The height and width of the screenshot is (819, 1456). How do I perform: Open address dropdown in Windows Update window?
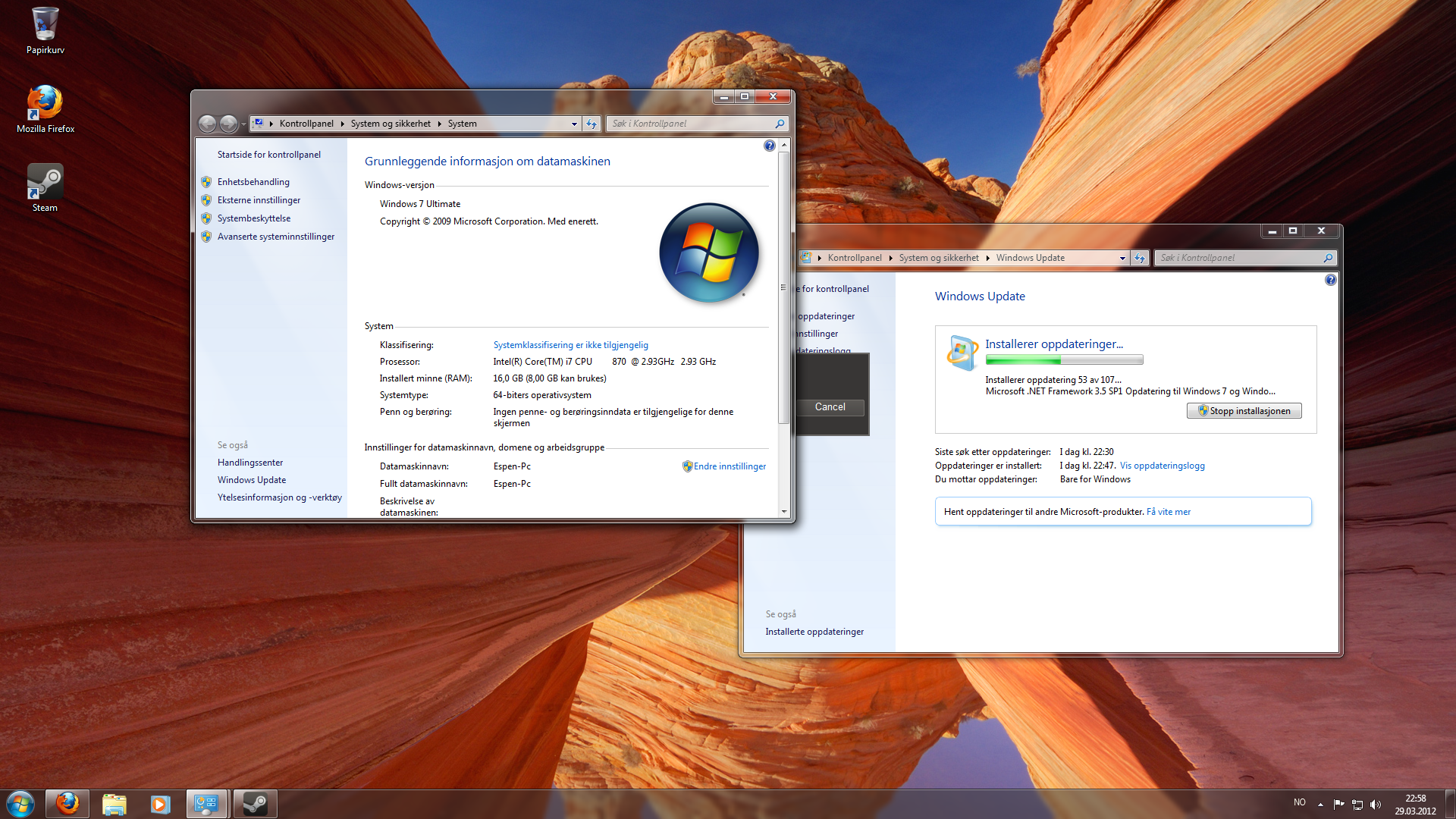click(1122, 258)
